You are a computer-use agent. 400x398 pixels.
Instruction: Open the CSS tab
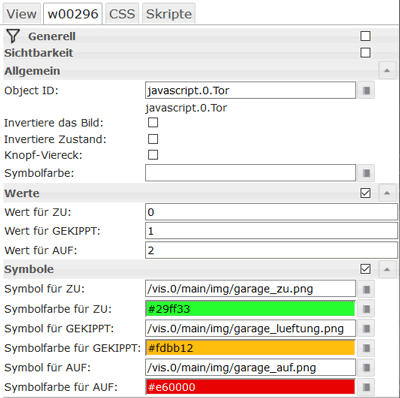122,14
